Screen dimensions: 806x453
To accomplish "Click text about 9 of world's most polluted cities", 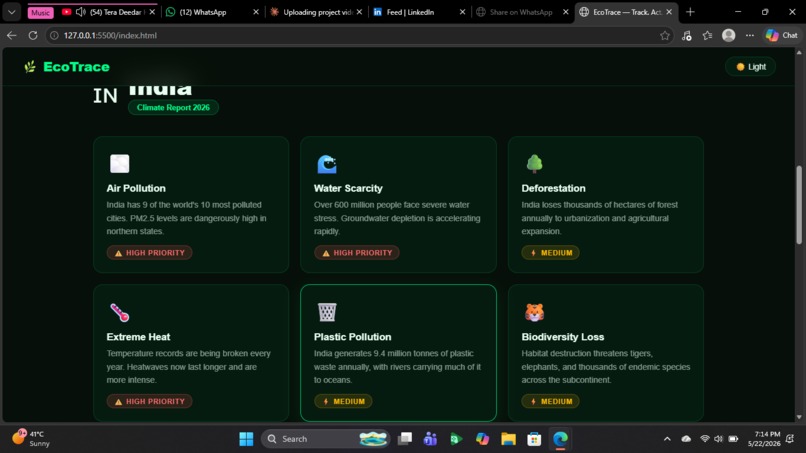I will (x=187, y=218).
